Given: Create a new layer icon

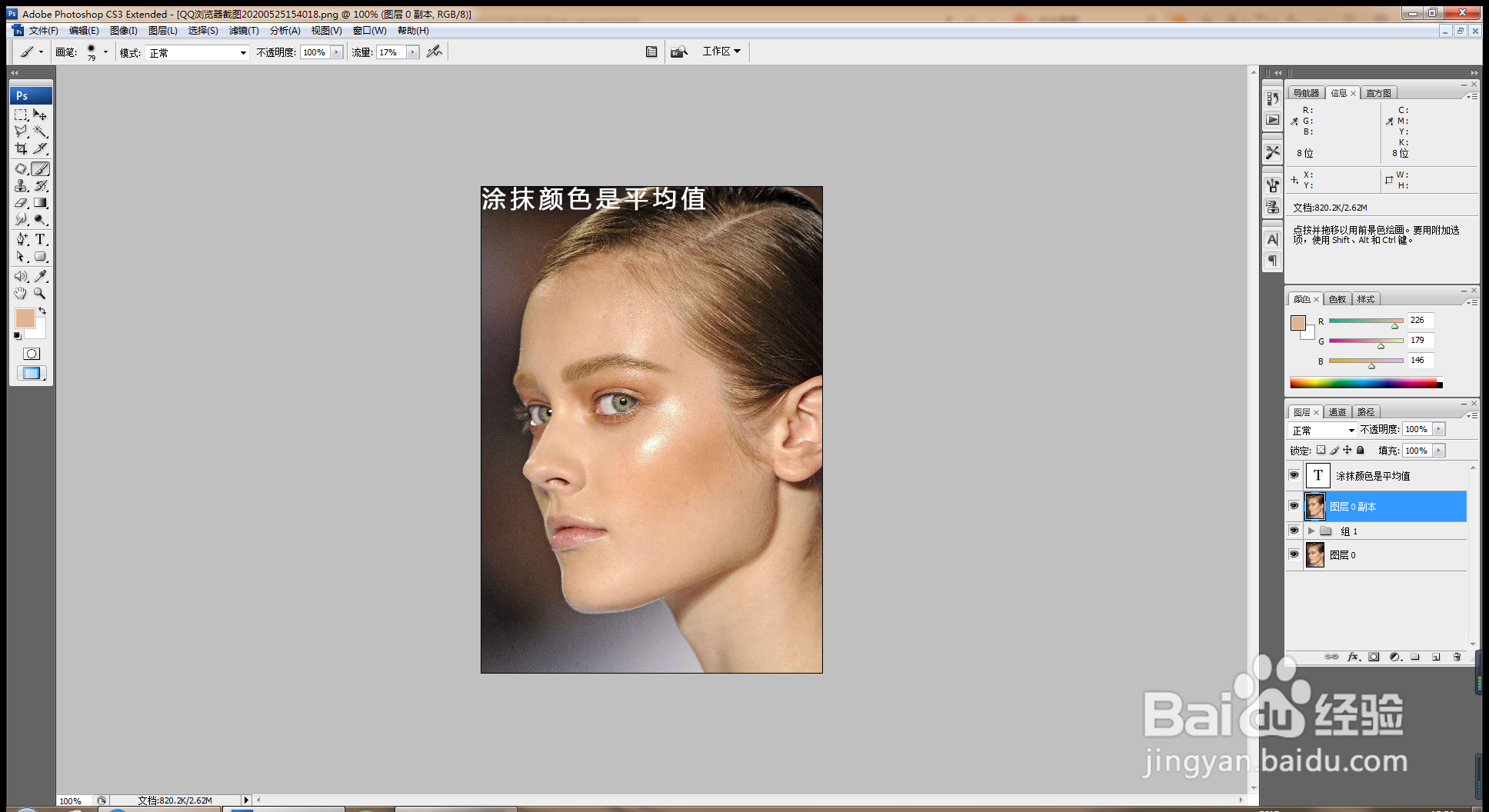Looking at the screenshot, I should pos(1436,657).
